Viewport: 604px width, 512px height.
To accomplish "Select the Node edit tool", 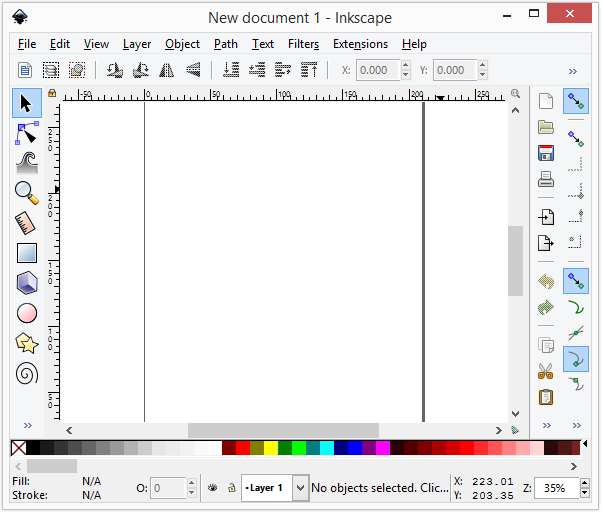I will [27, 133].
